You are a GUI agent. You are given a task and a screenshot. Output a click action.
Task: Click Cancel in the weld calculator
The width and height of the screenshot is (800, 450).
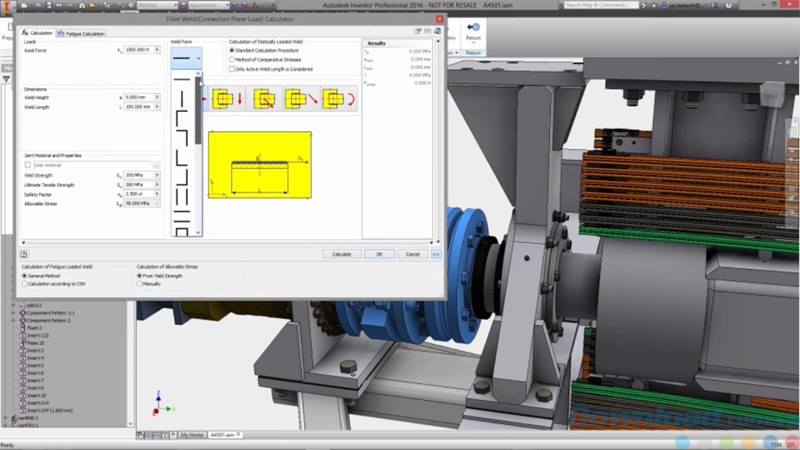410,254
